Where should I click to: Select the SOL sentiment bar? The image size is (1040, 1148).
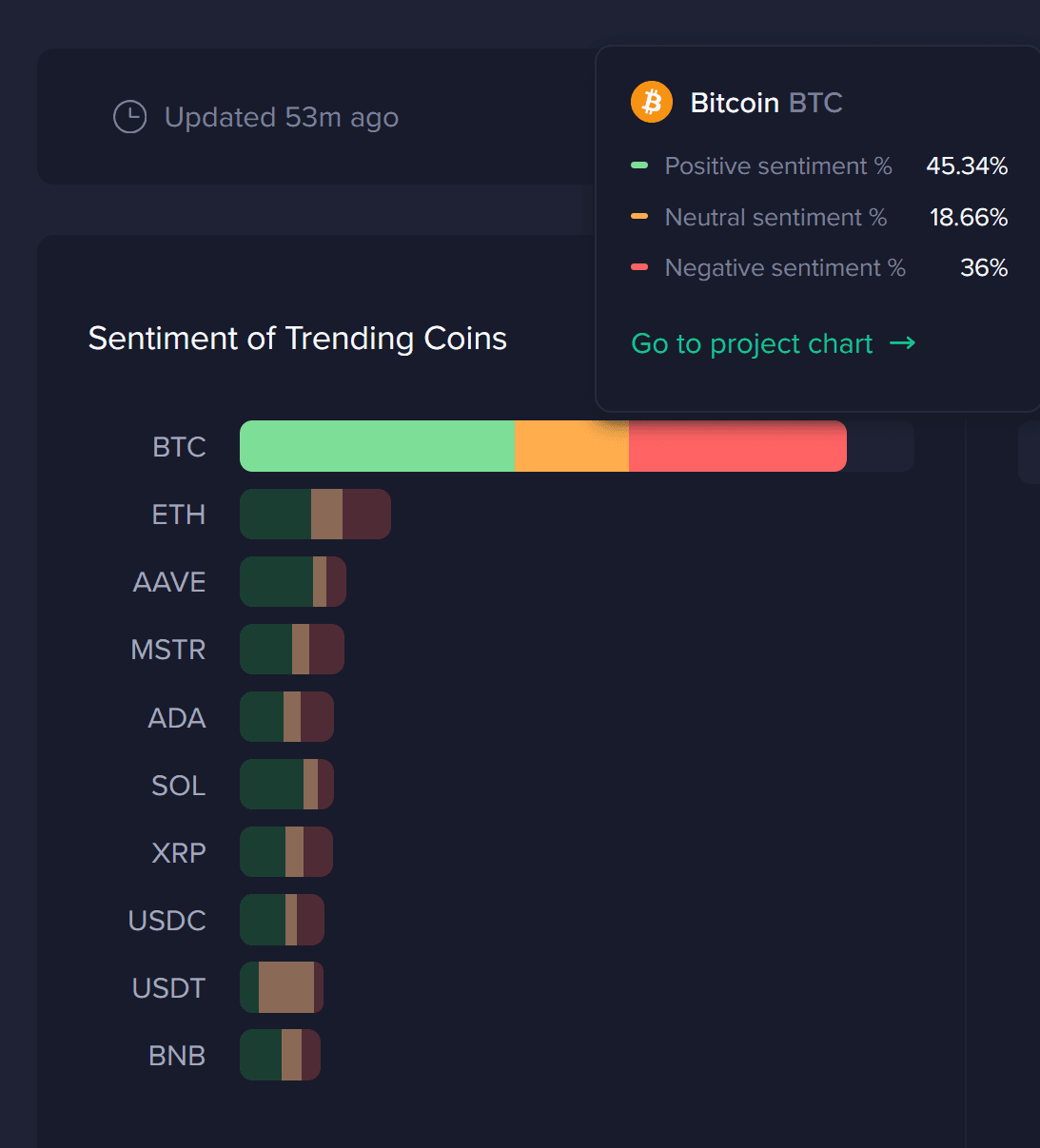click(x=286, y=785)
